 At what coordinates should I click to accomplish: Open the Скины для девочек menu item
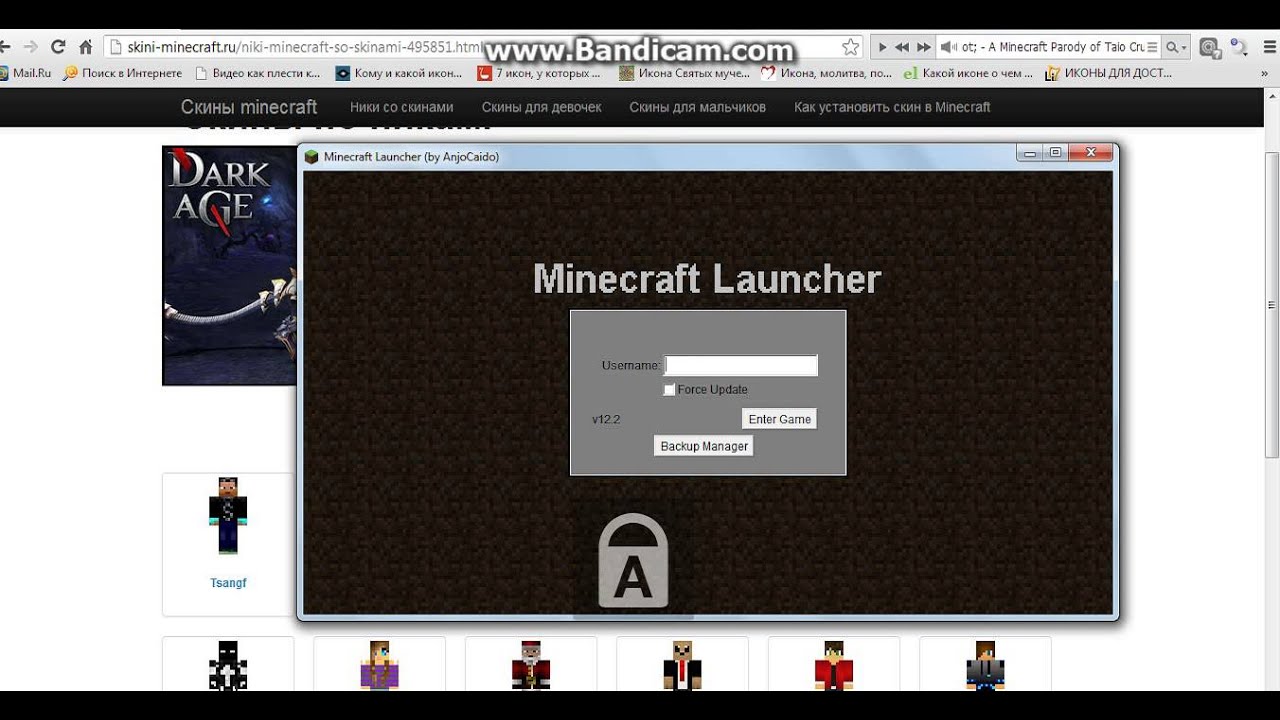tap(541, 107)
